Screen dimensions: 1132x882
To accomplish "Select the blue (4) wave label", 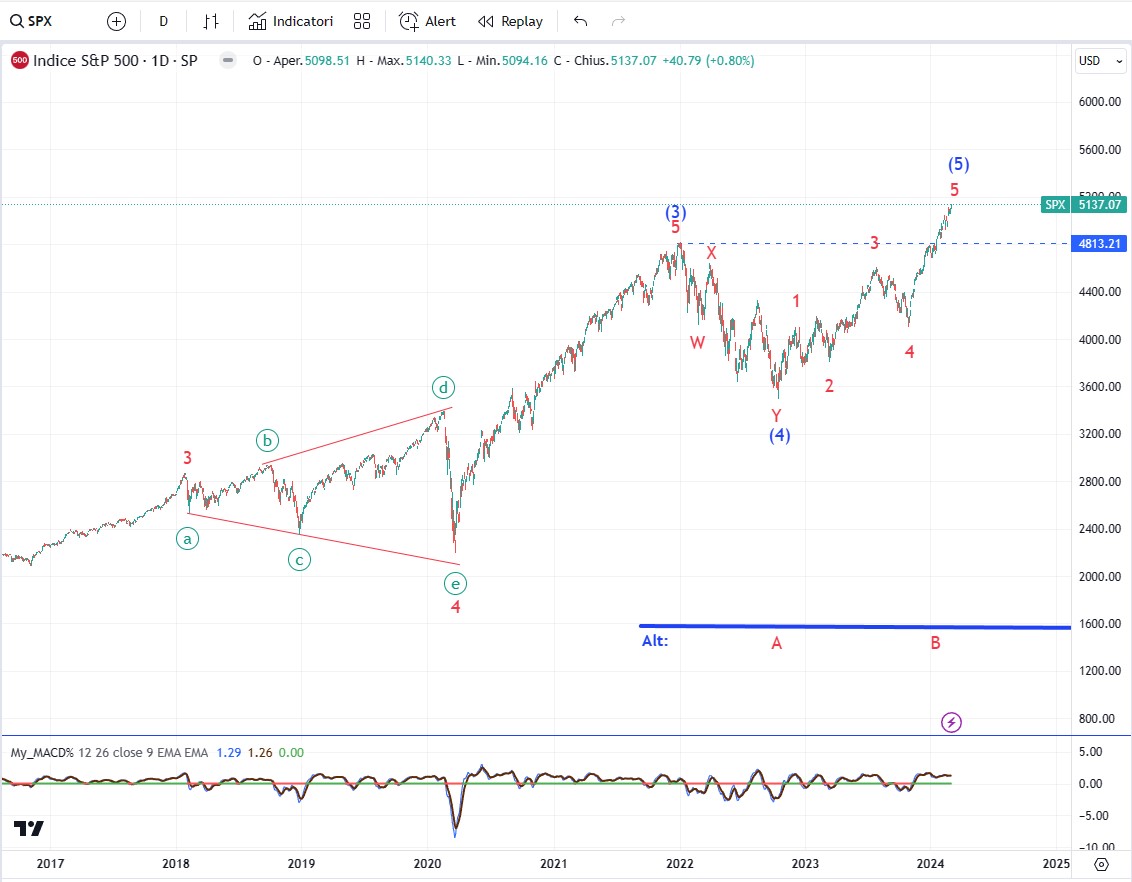I will click(779, 435).
